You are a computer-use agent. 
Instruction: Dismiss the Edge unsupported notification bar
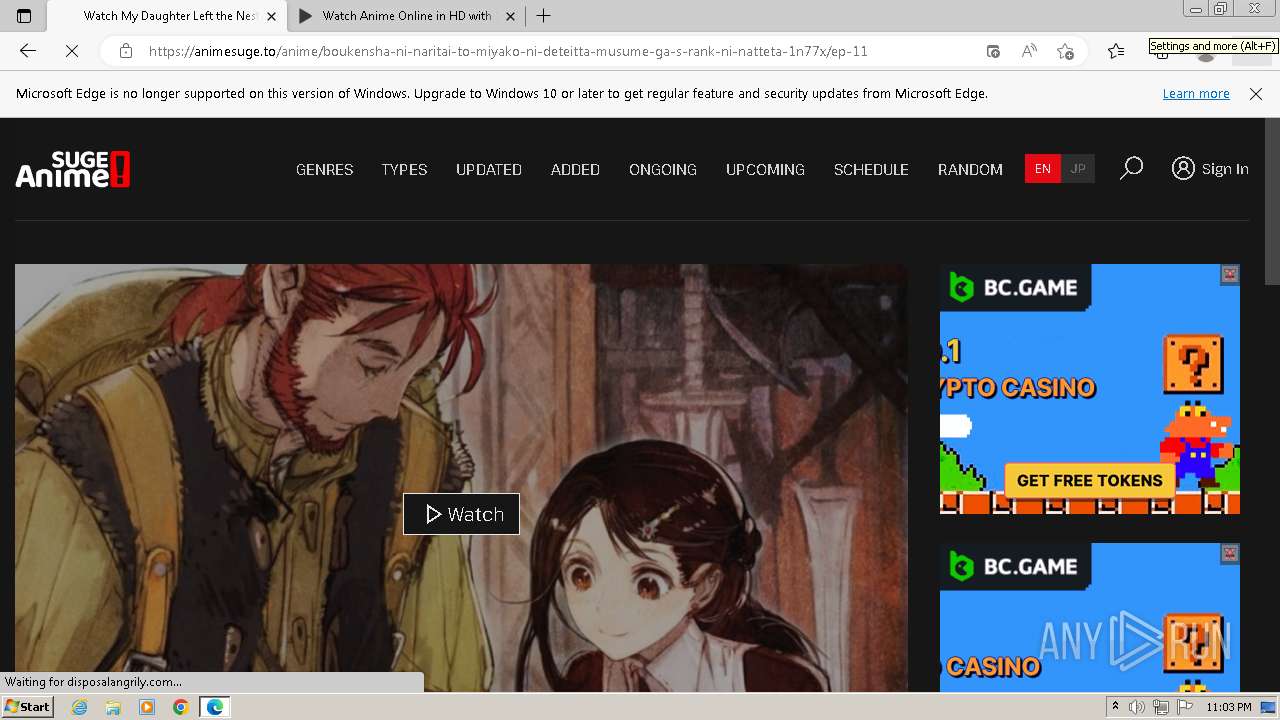pos(1256,94)
